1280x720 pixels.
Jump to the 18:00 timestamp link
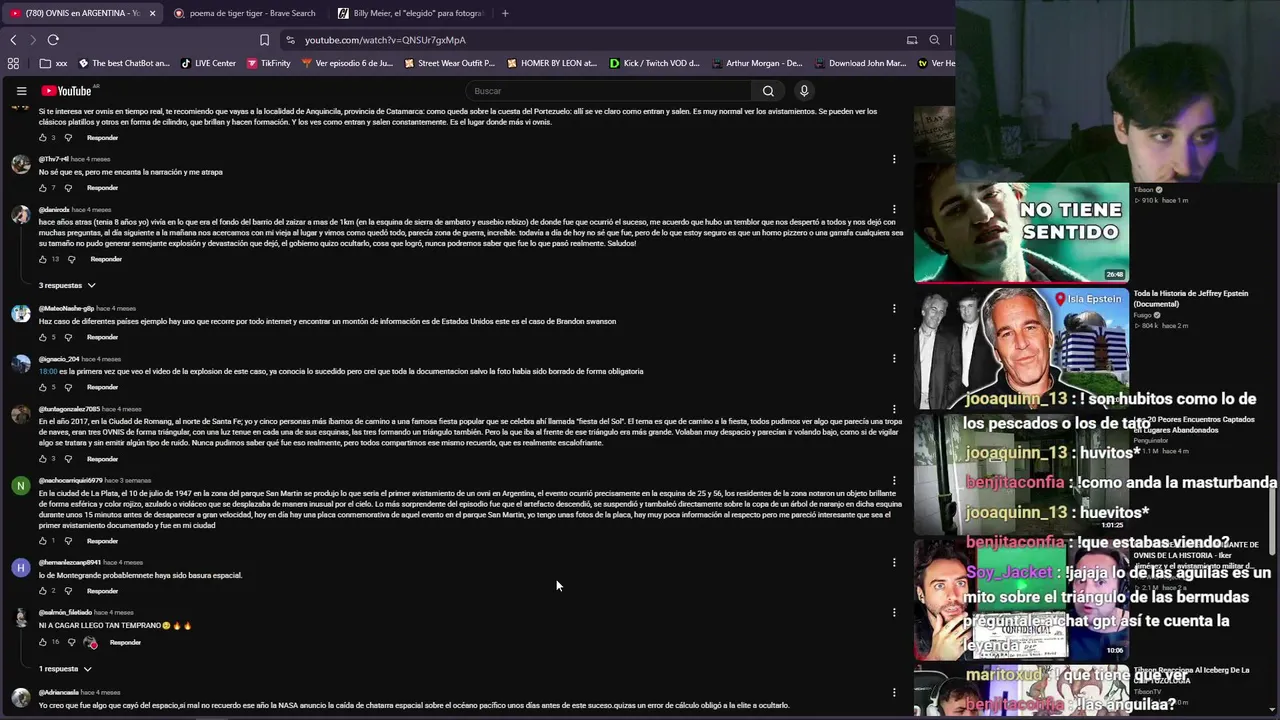pos(48,371)
